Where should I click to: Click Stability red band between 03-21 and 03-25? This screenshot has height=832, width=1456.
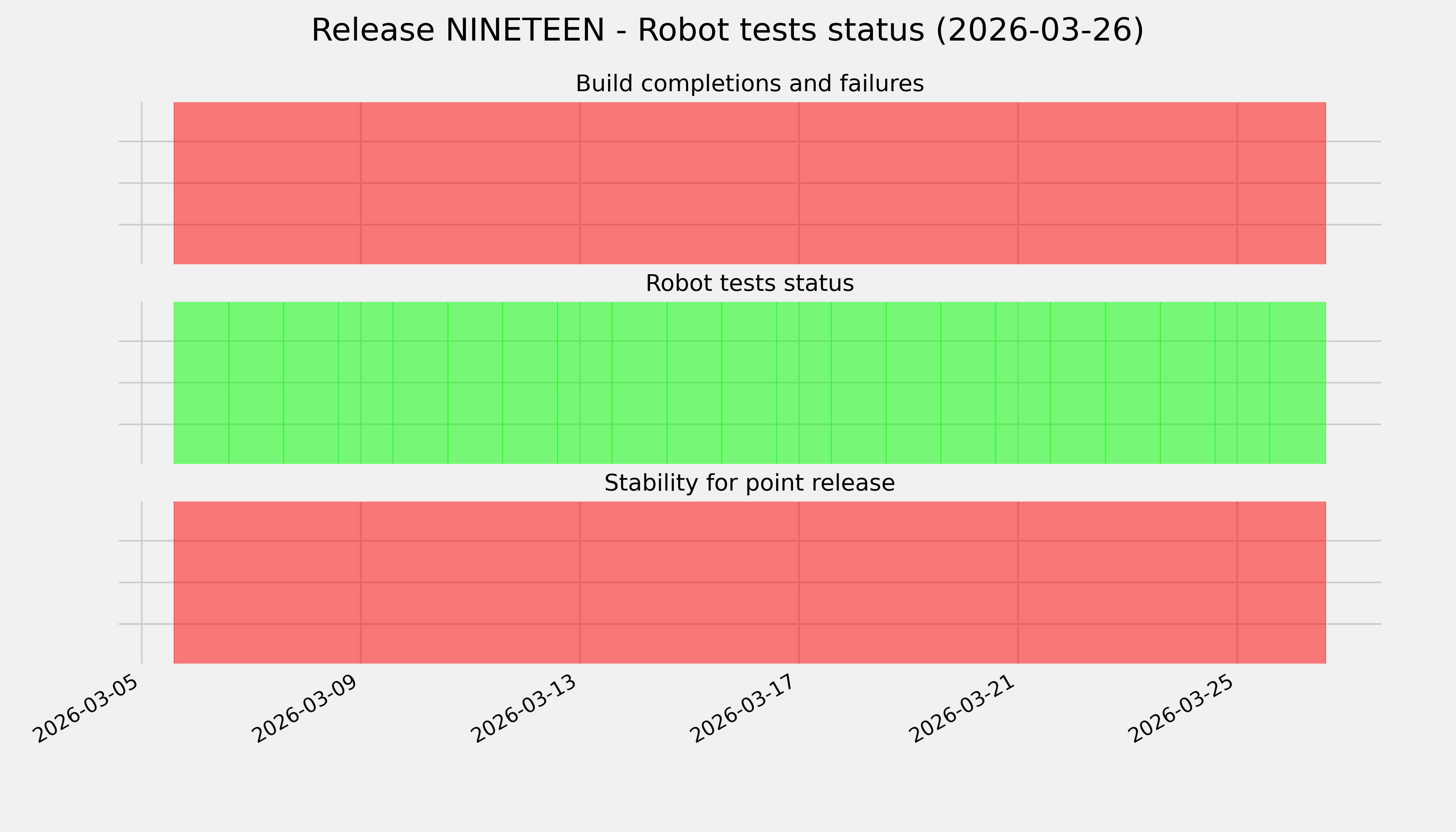(x=1127, y=582)
